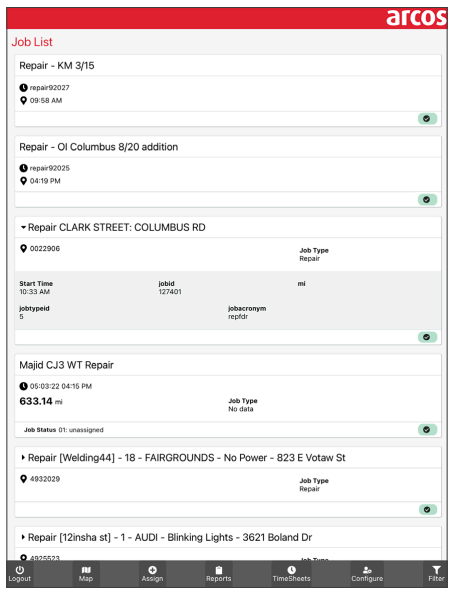Toggle green check on OI Columbus 8/20 addition

[x=427, y=200]
